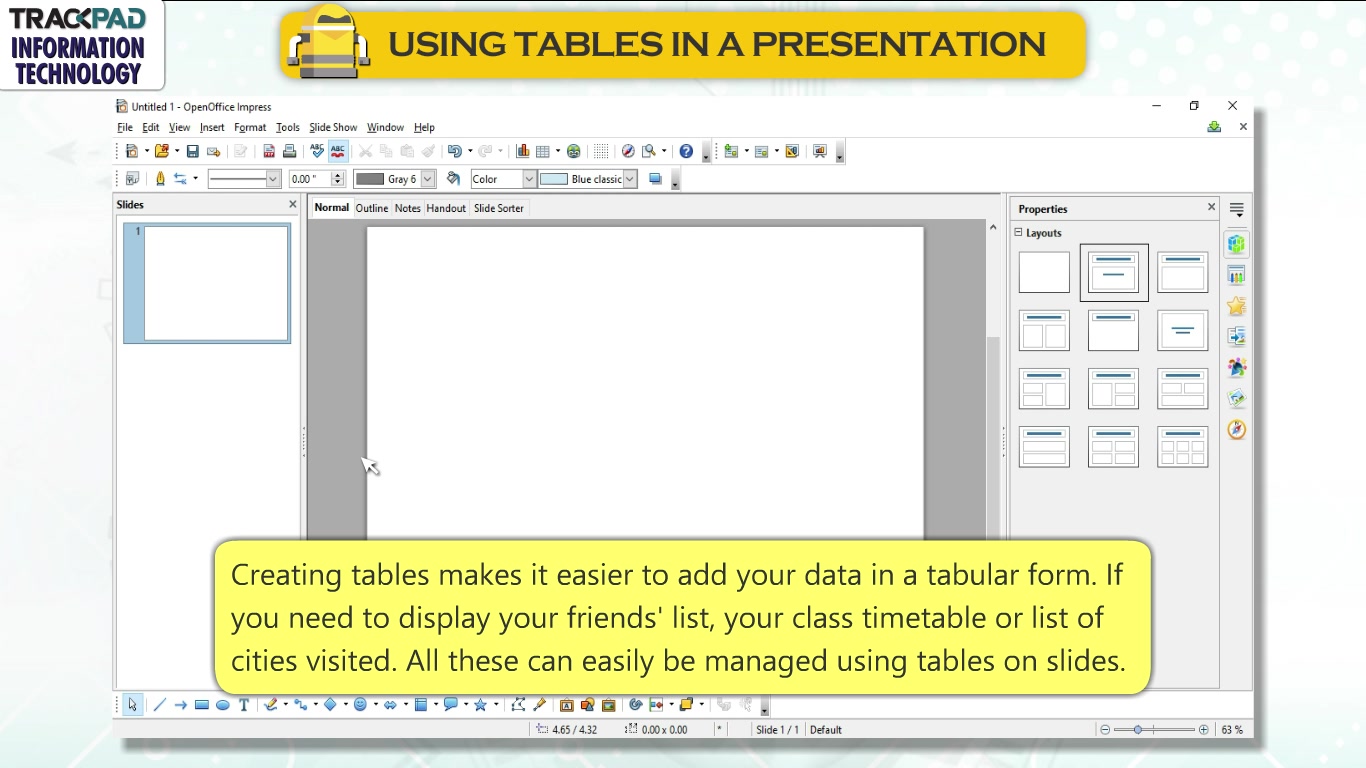Switch to the Handout tab
The width and height of the screenshot is (1366, 768).
tap(446, 208)
